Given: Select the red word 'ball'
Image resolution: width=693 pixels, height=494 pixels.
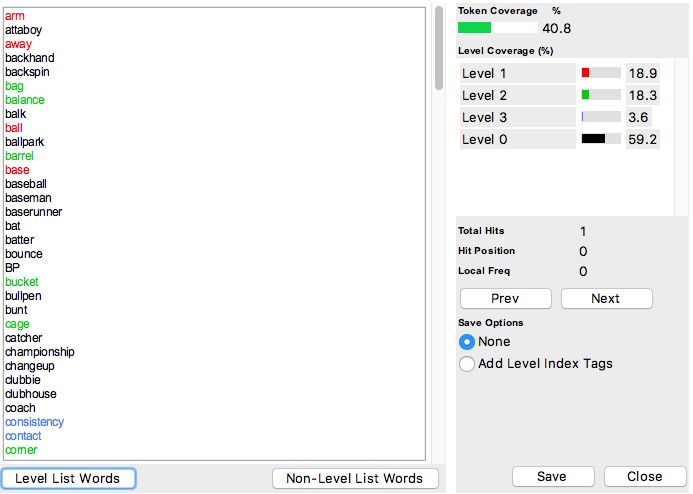Looking at the screenshot, I should (14, 128).
